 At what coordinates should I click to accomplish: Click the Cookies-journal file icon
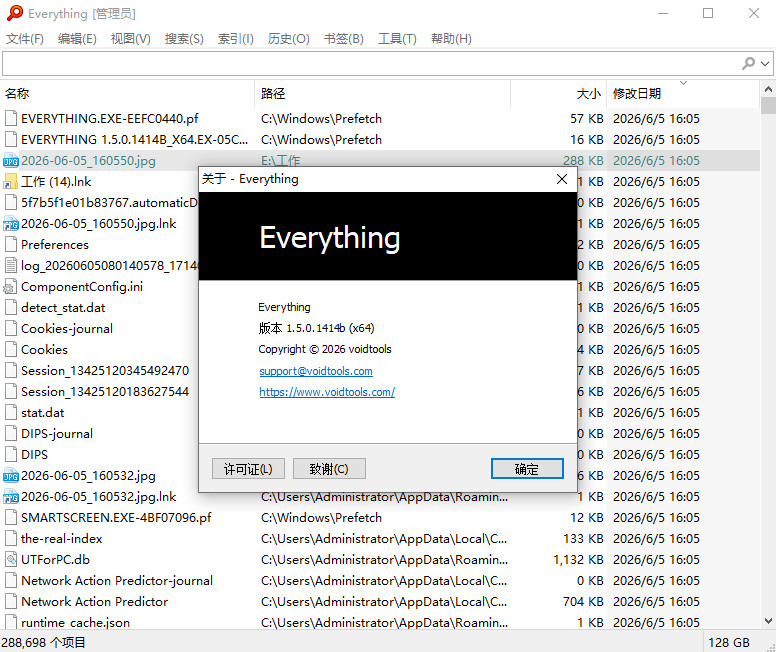[x=10, y=328]
